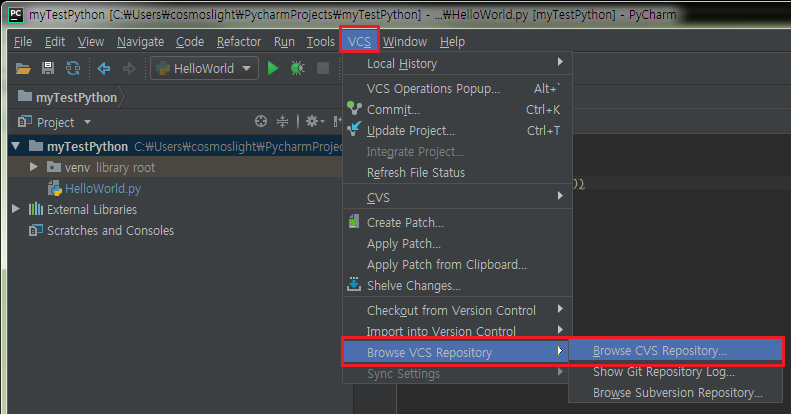Click the forward navigation arrow
Image resolution: width=791 pixels, height=414 pixels.
click(x=129, y=68)
